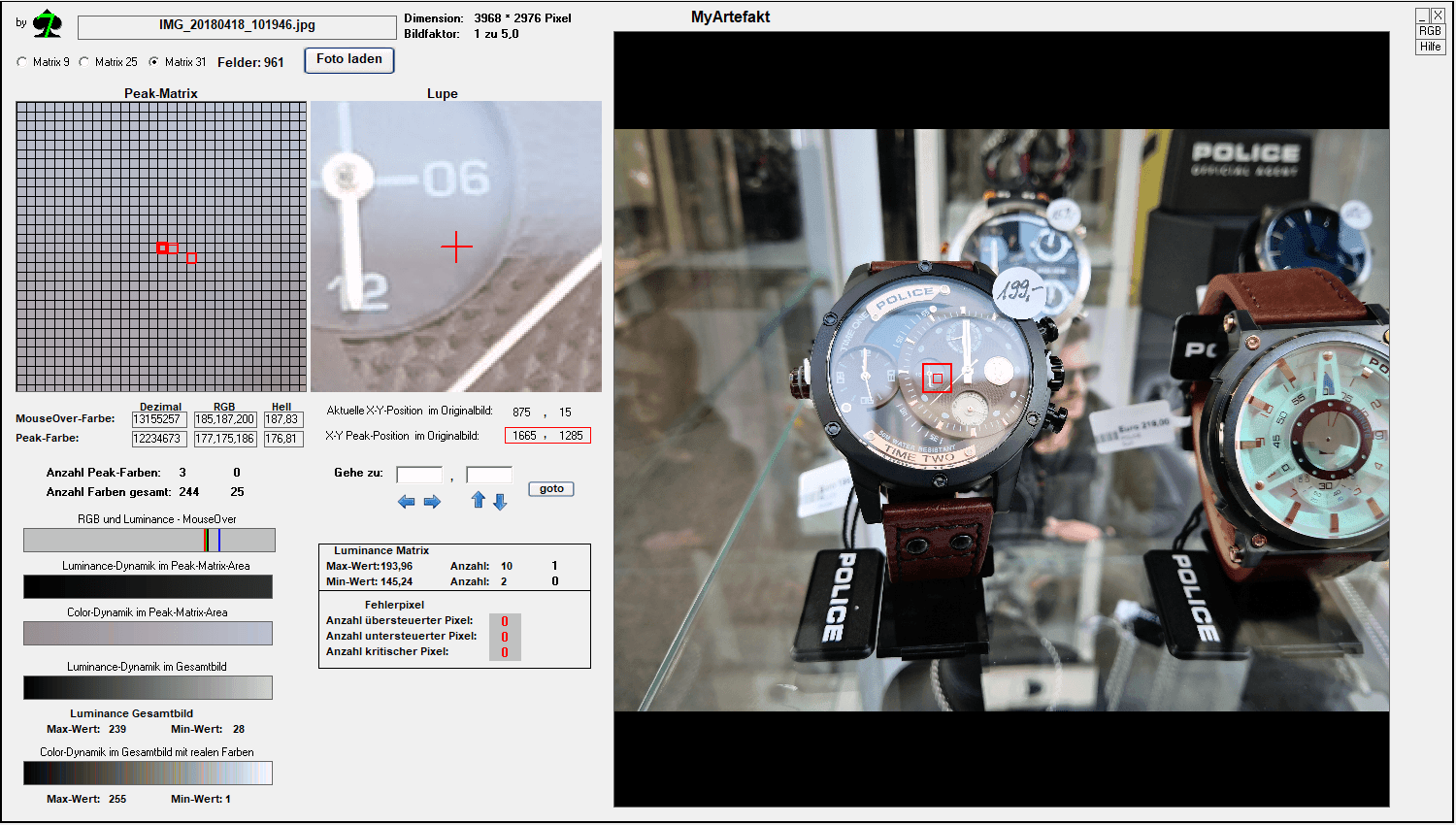Click the MouseOver-Farbe Hell value 187,83
This screenshot has width=1456, height=825.
pos(281,419)
